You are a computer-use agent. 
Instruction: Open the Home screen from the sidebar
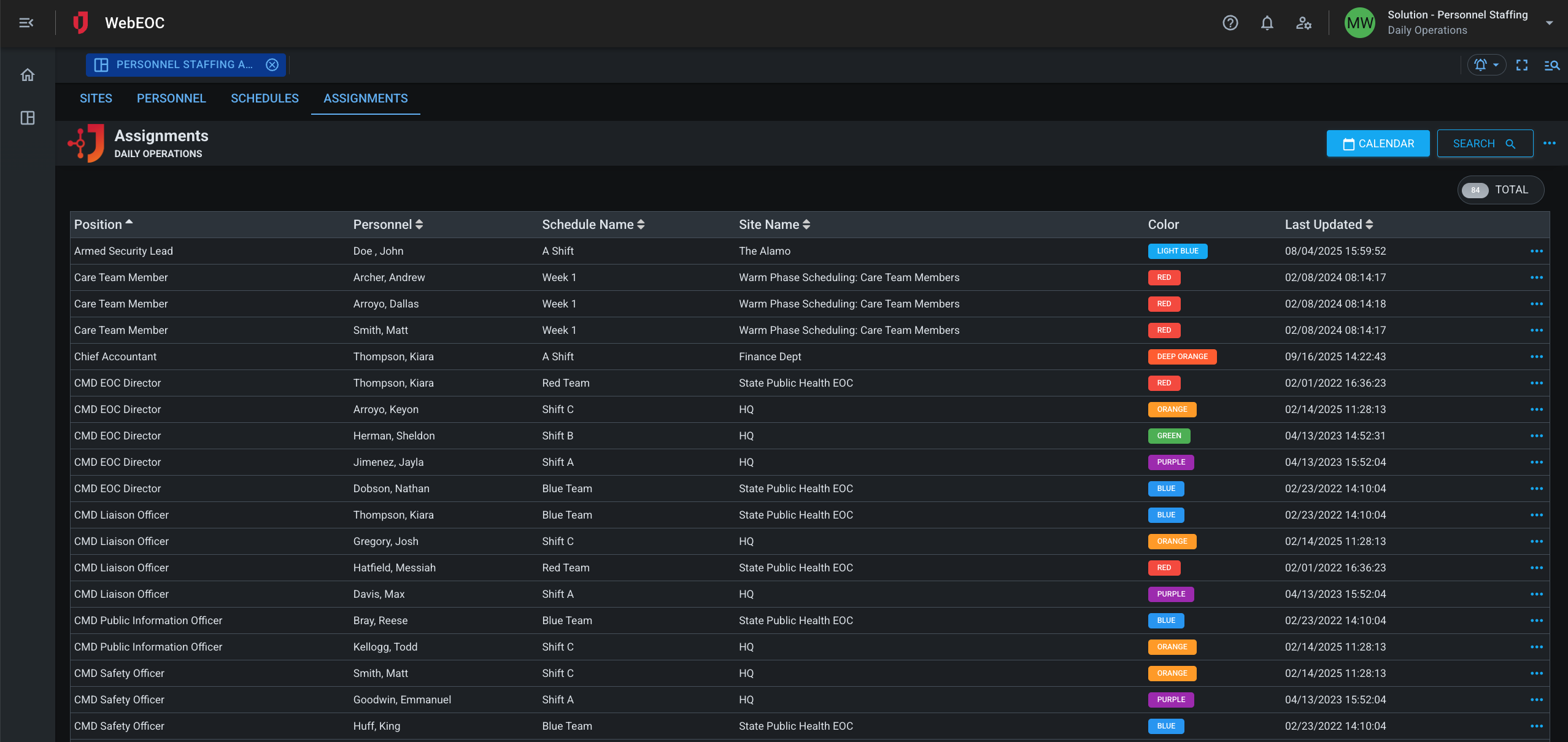click(27, 74)
